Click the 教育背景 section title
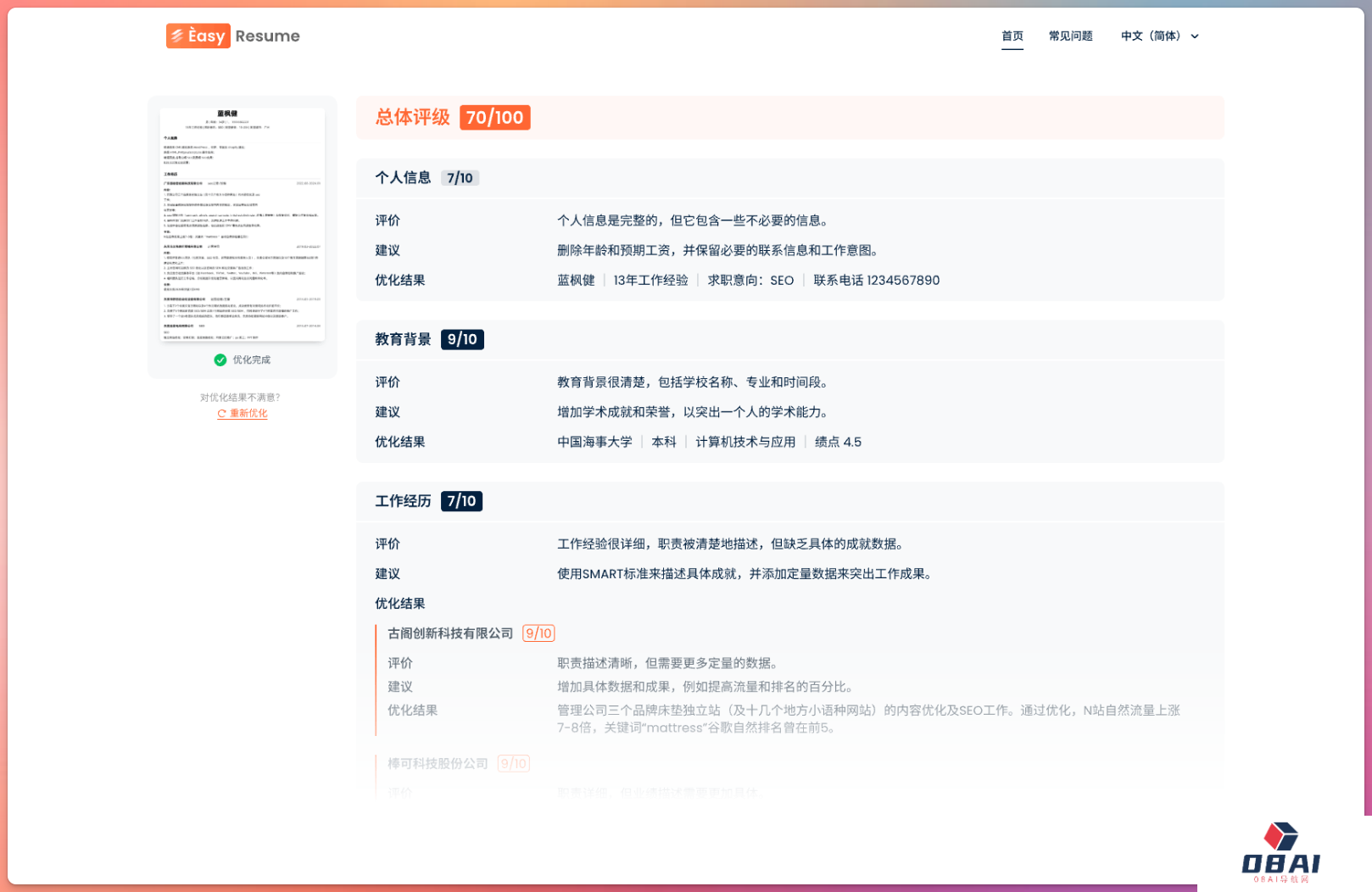The height and width of the screenshot is (892, 1372). (403, 339)
